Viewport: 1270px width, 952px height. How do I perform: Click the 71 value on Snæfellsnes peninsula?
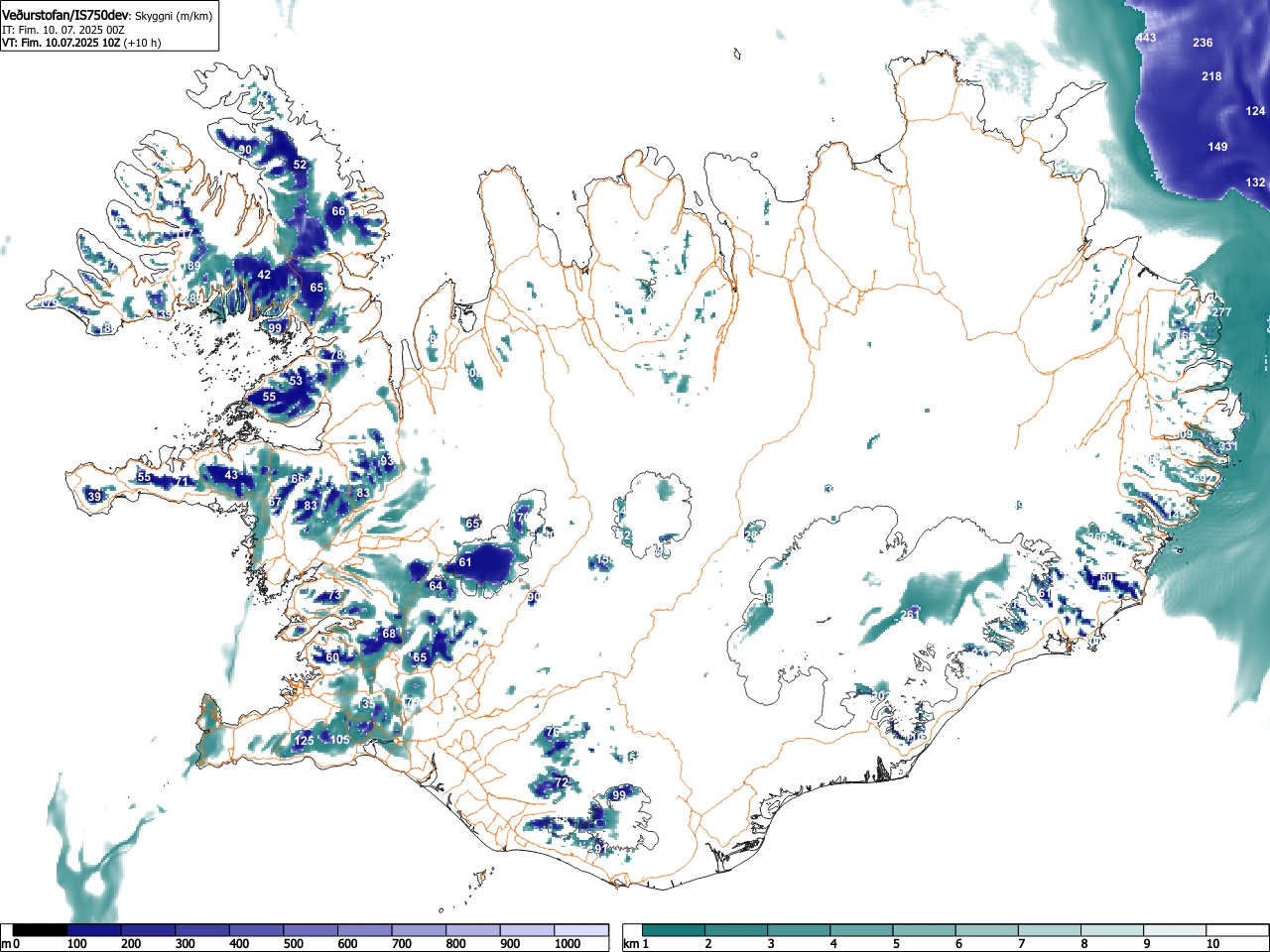[182, 481]
